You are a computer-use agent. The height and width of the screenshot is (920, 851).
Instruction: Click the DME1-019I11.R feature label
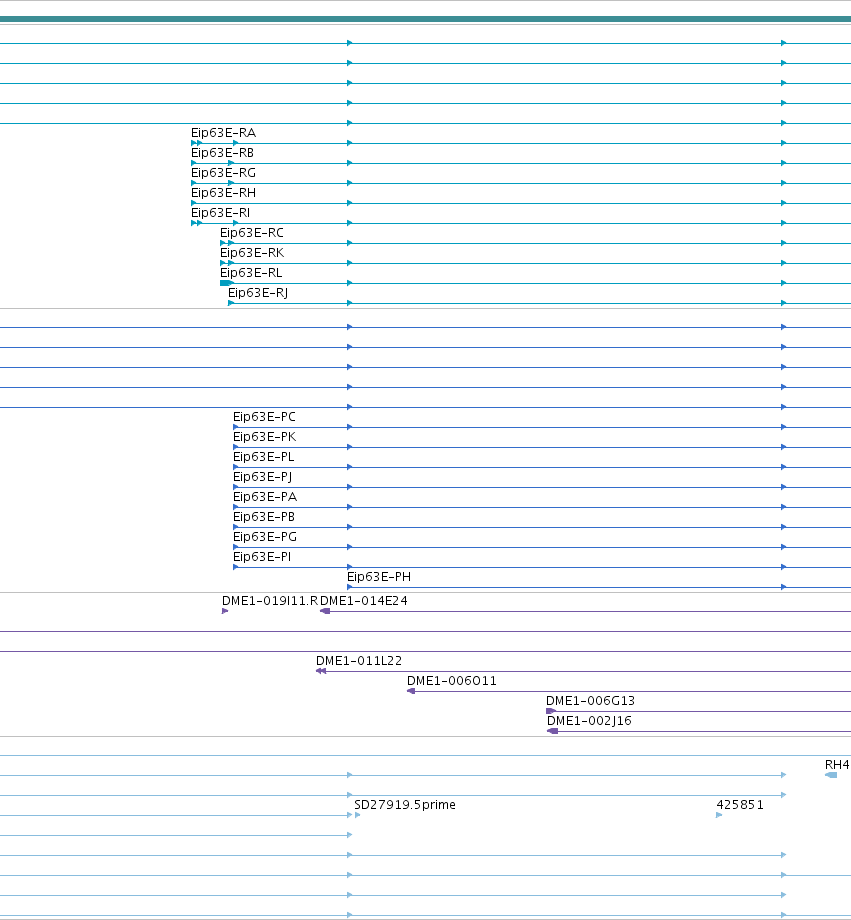coord(270,601)
